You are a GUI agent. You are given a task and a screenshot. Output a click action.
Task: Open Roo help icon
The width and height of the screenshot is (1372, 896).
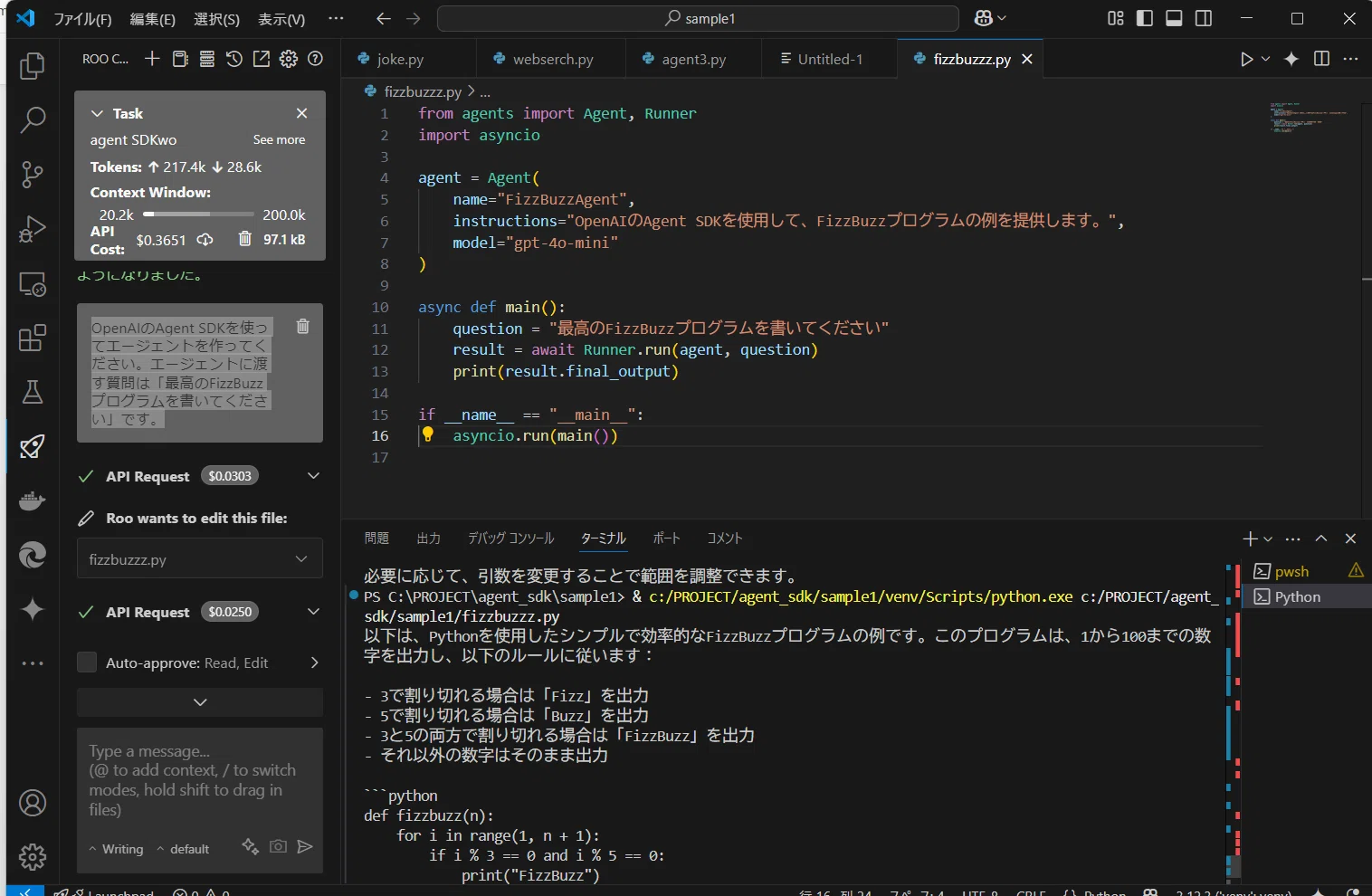315,59
